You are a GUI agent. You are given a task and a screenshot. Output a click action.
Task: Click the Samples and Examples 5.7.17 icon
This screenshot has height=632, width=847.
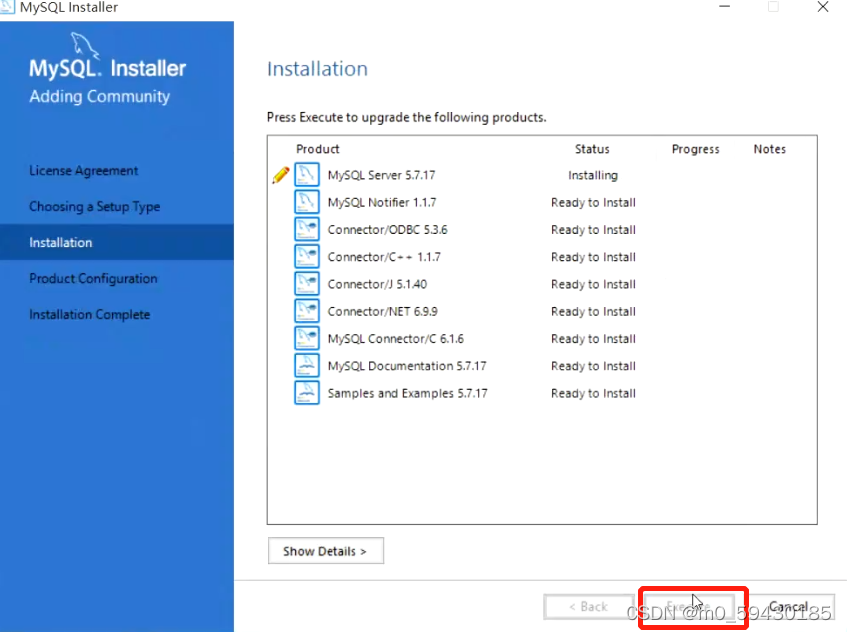(x=307, y=393)
